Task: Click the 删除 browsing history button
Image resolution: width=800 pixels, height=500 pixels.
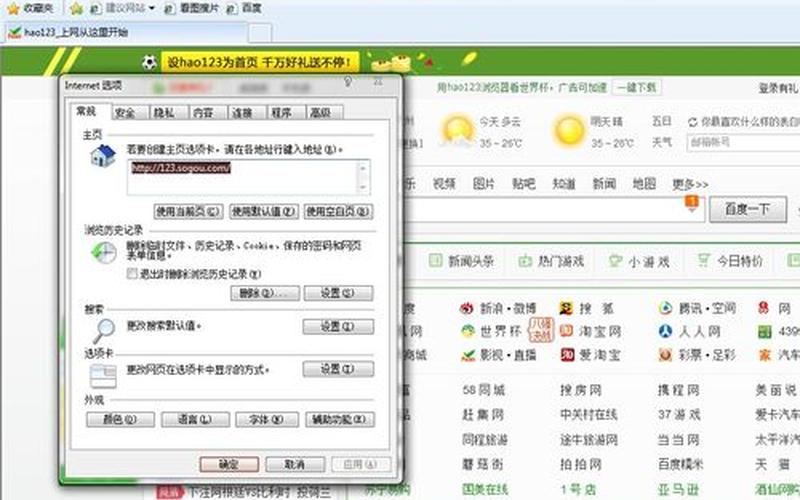Action: [x=265, y=293]
